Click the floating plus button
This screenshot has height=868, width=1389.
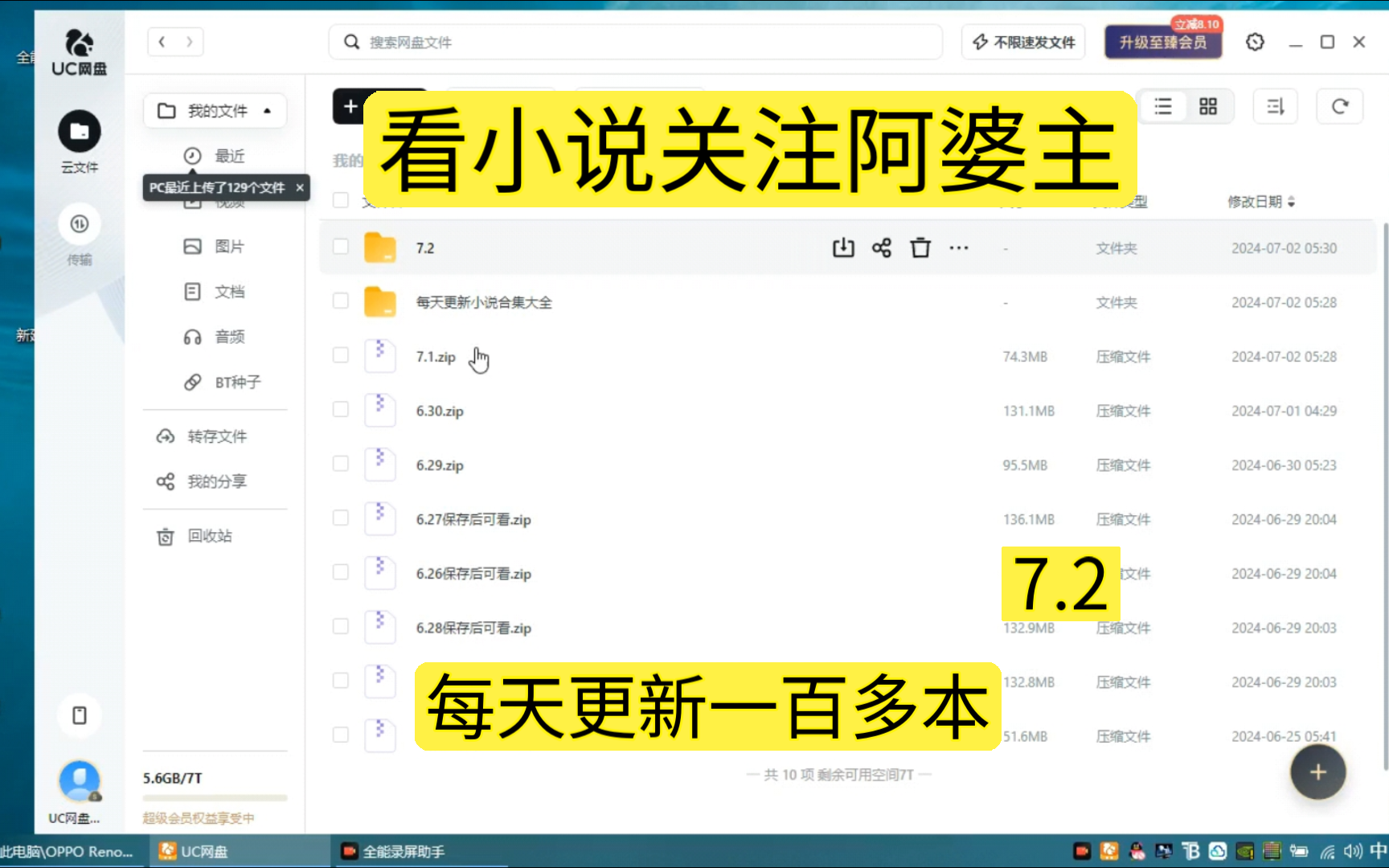(x=1317, y=772)
